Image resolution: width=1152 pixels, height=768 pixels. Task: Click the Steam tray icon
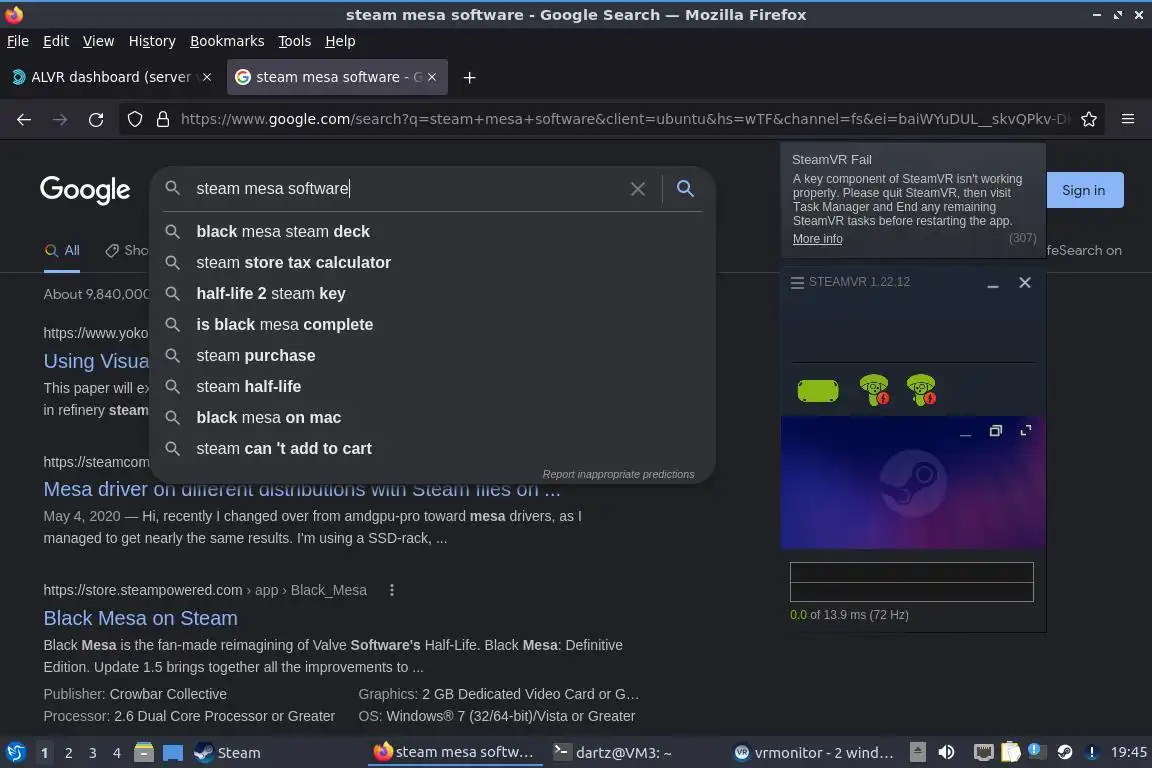(x=1065, y=752)
